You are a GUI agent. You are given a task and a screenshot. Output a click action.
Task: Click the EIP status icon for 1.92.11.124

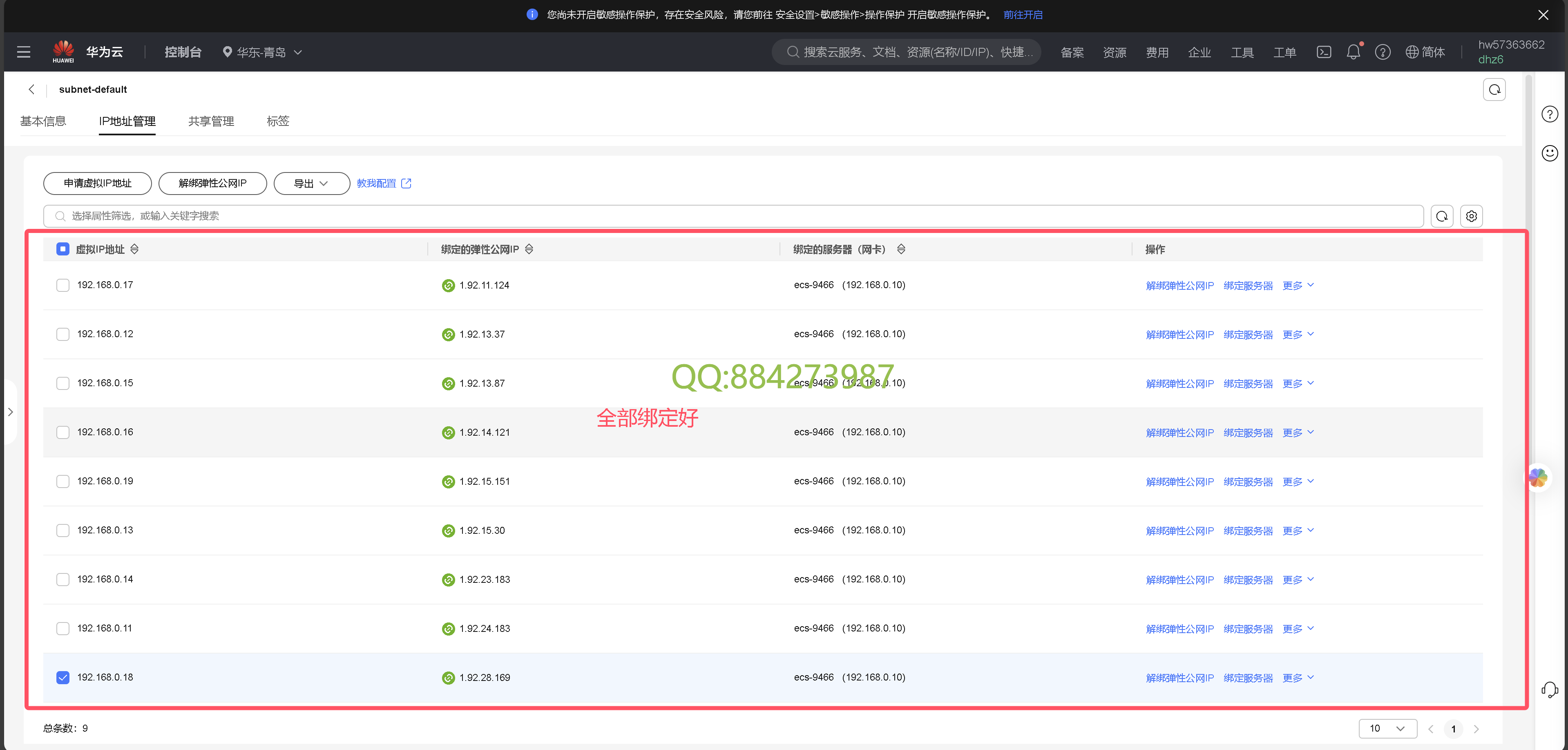point(449,286)
